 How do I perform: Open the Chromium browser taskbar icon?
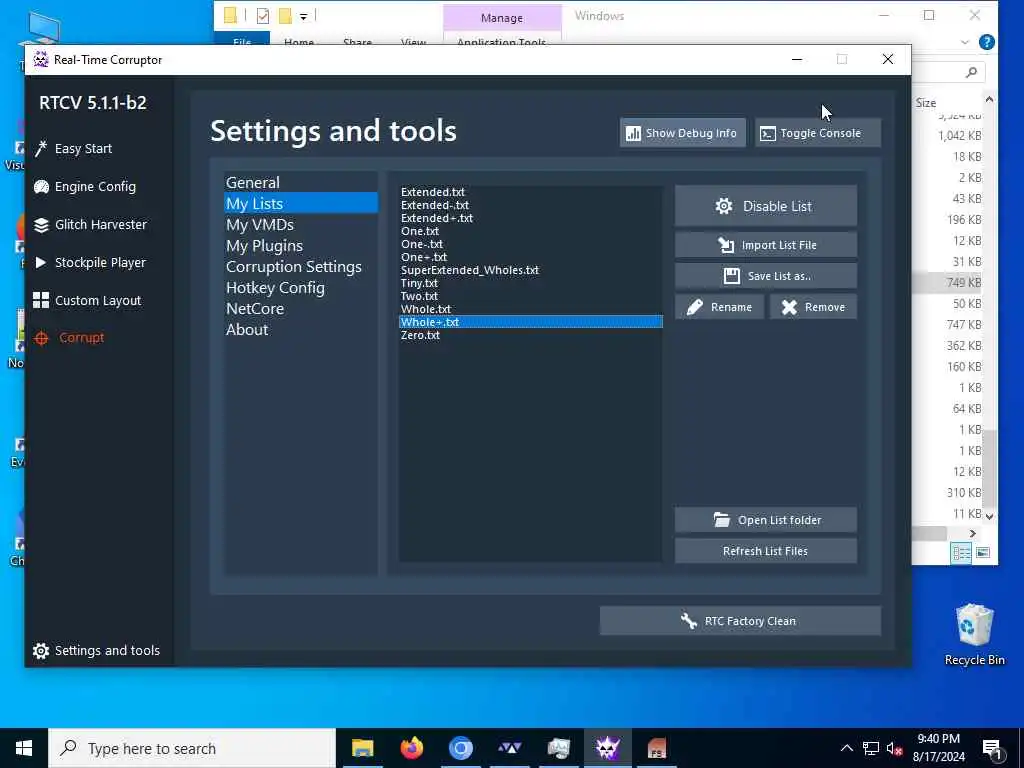[x=460, y=748]
